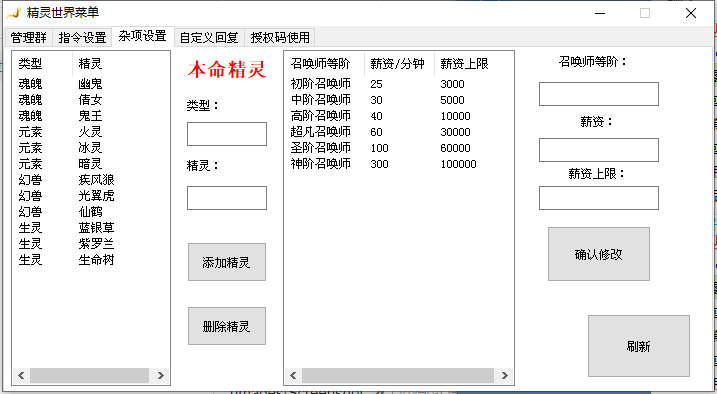
Task: Select the 光翼虎 row
Action: click(x=91, y=196)
